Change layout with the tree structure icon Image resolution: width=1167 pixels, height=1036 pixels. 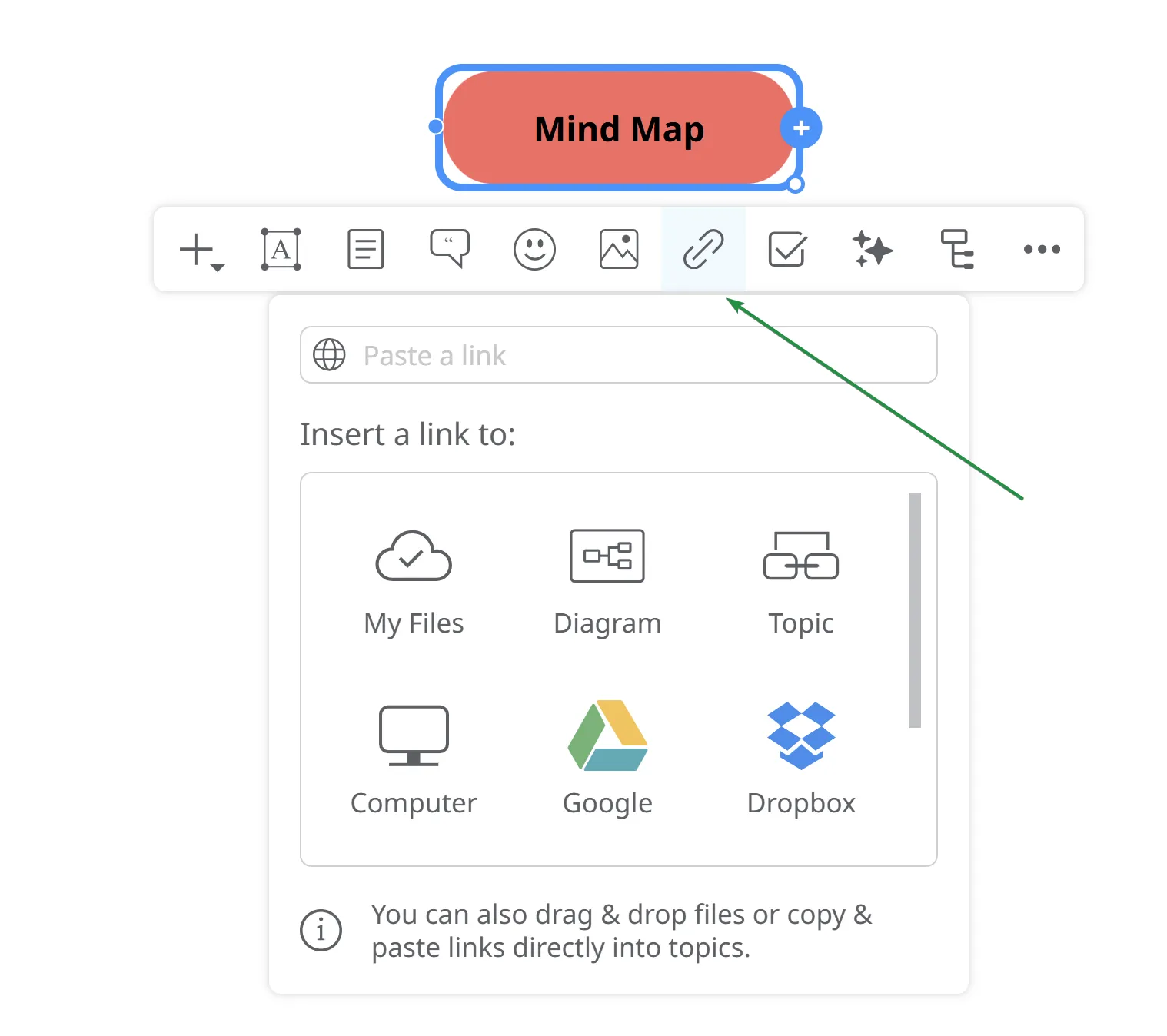(957, 249)
